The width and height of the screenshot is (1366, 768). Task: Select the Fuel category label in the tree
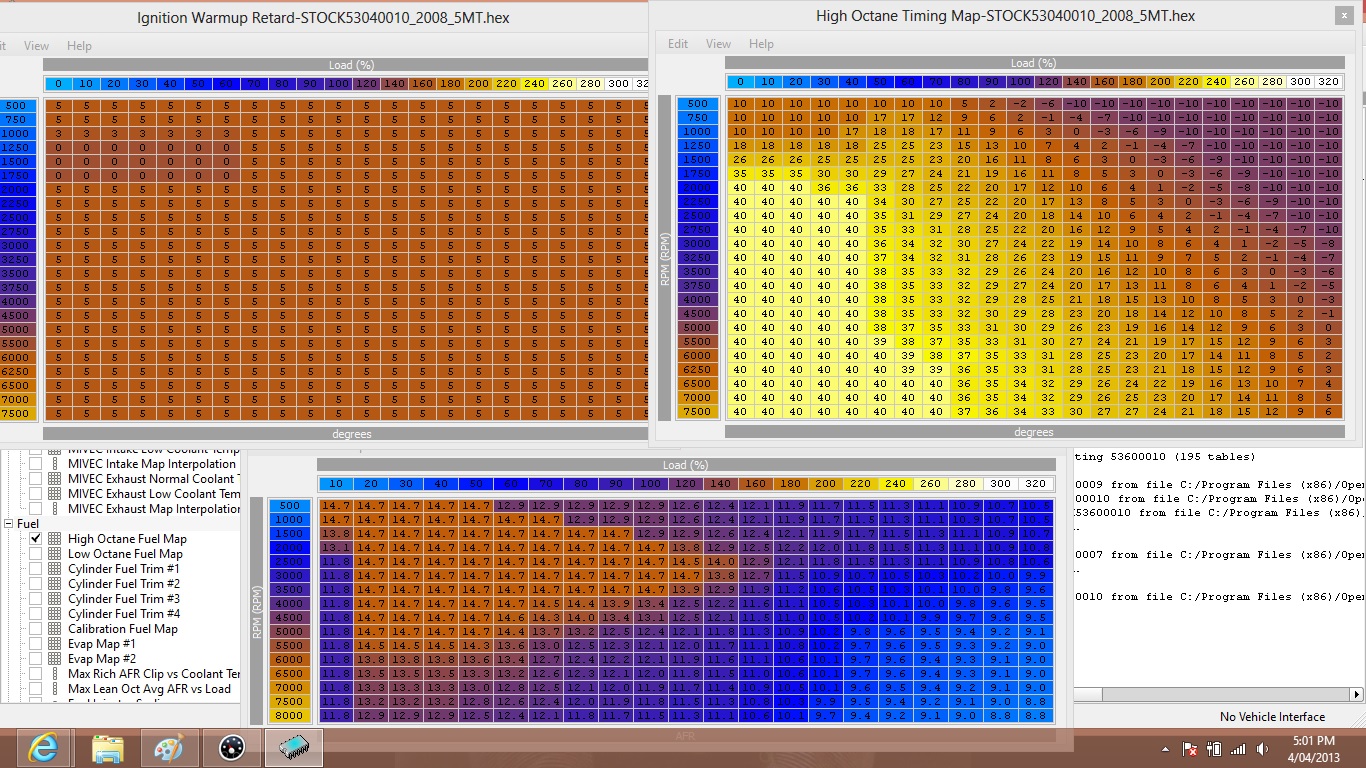pos(28,524)
